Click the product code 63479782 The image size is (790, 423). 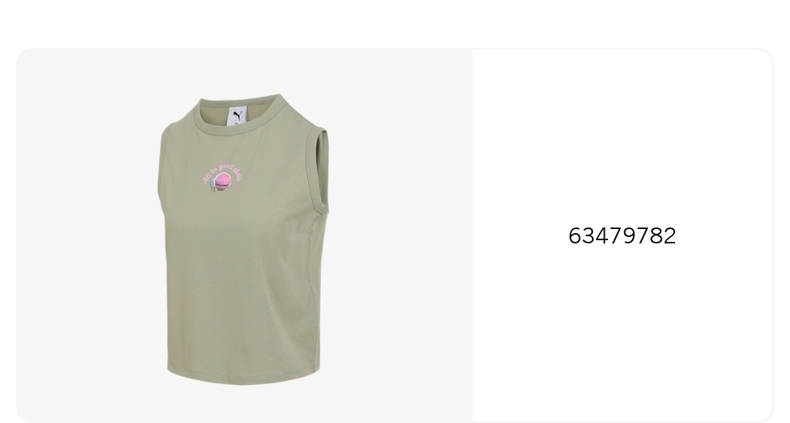(x=622, y=236)
